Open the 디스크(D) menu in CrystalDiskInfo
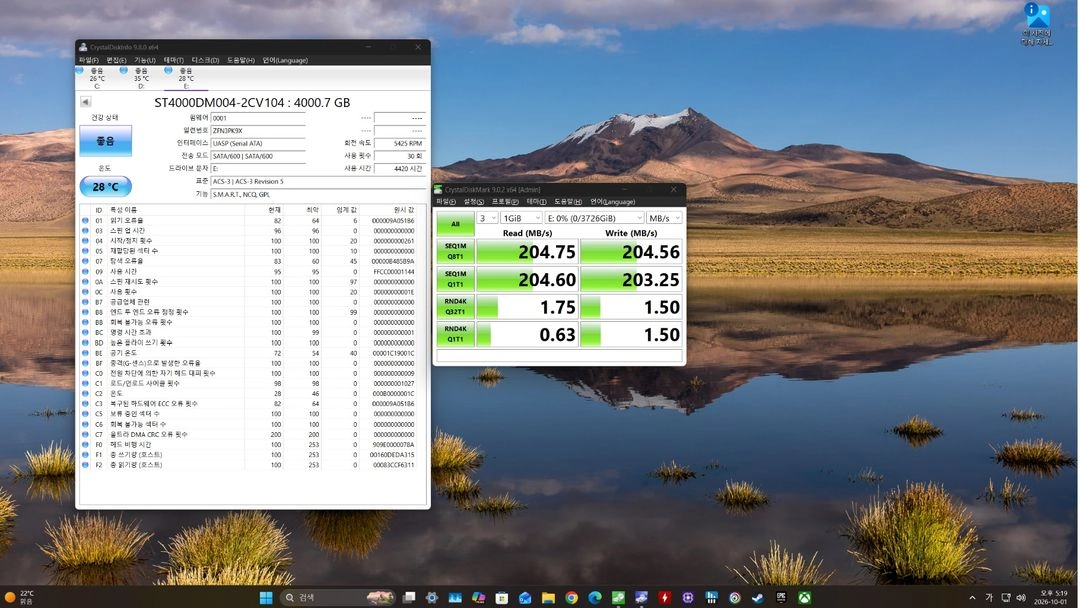Viewport: 1080px width, 608px height. (205, 61)
